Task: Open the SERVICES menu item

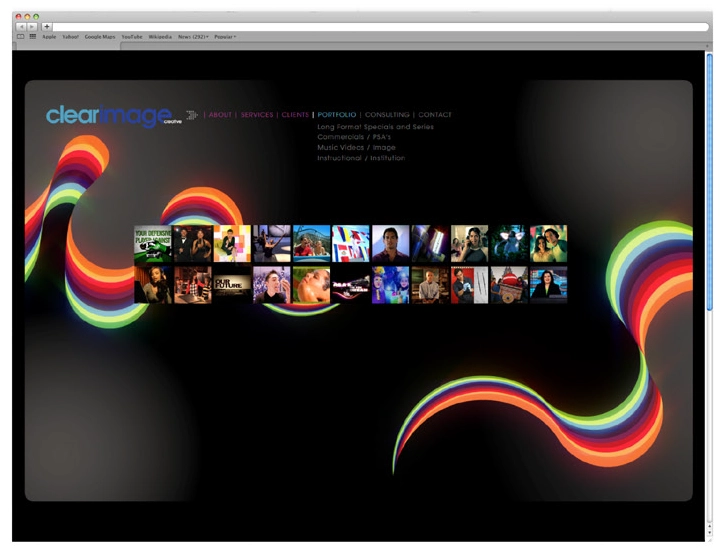Action: tap(257, 115)
